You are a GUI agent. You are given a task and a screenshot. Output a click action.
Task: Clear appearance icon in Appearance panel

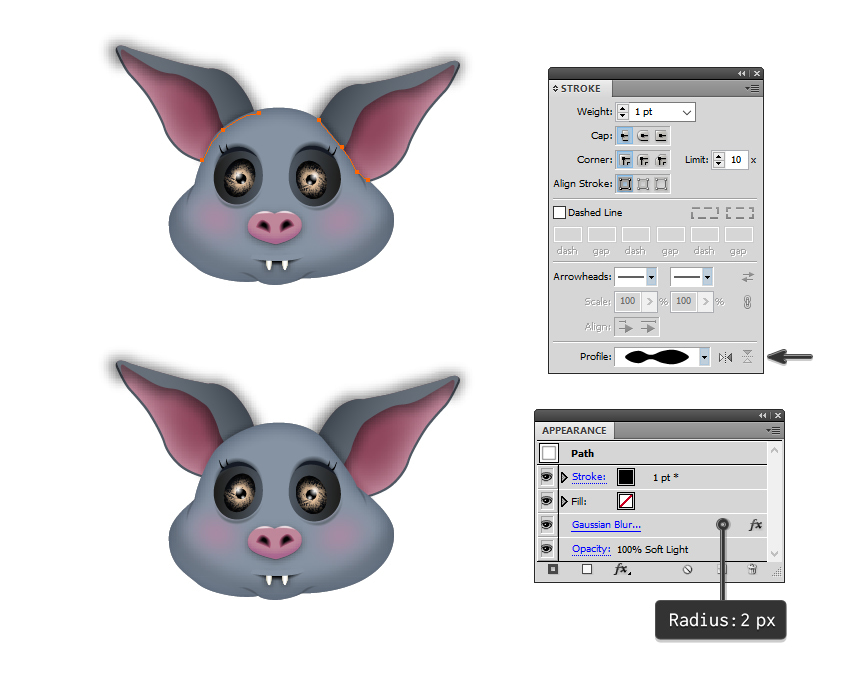coord(687,569)
